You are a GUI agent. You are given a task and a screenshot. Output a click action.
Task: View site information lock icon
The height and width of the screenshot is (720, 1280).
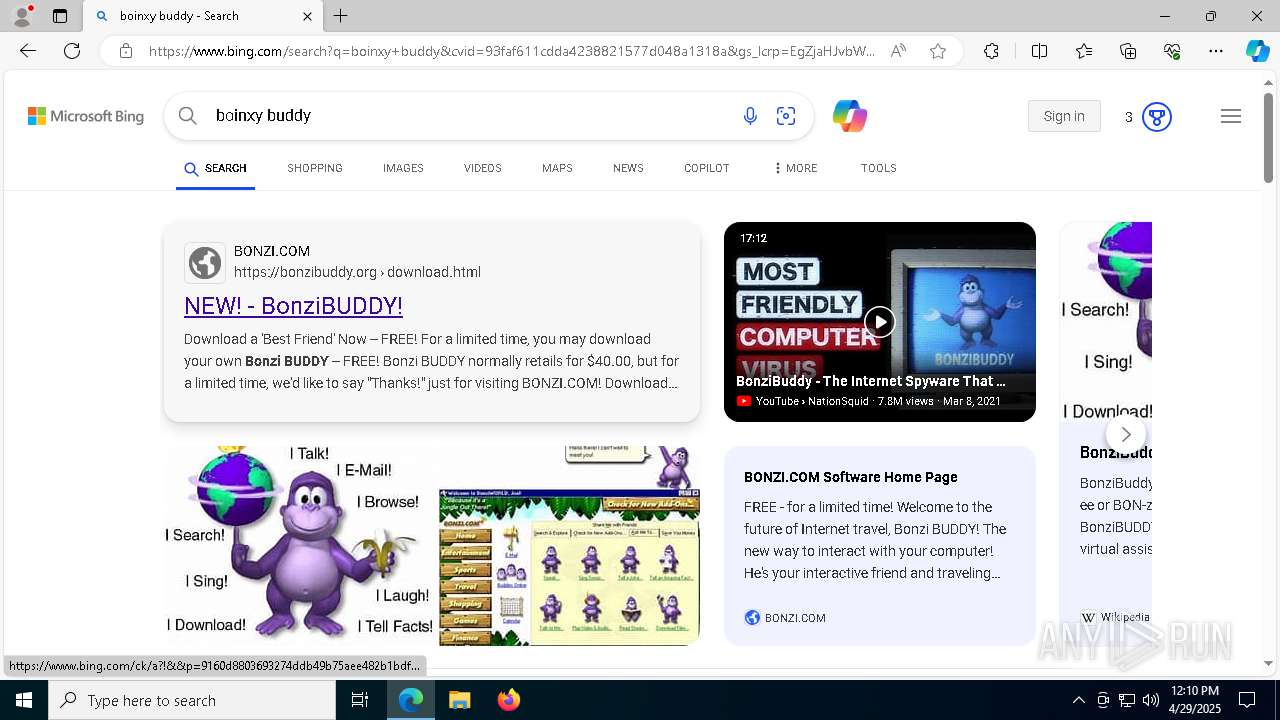click(x=126, y=51)
